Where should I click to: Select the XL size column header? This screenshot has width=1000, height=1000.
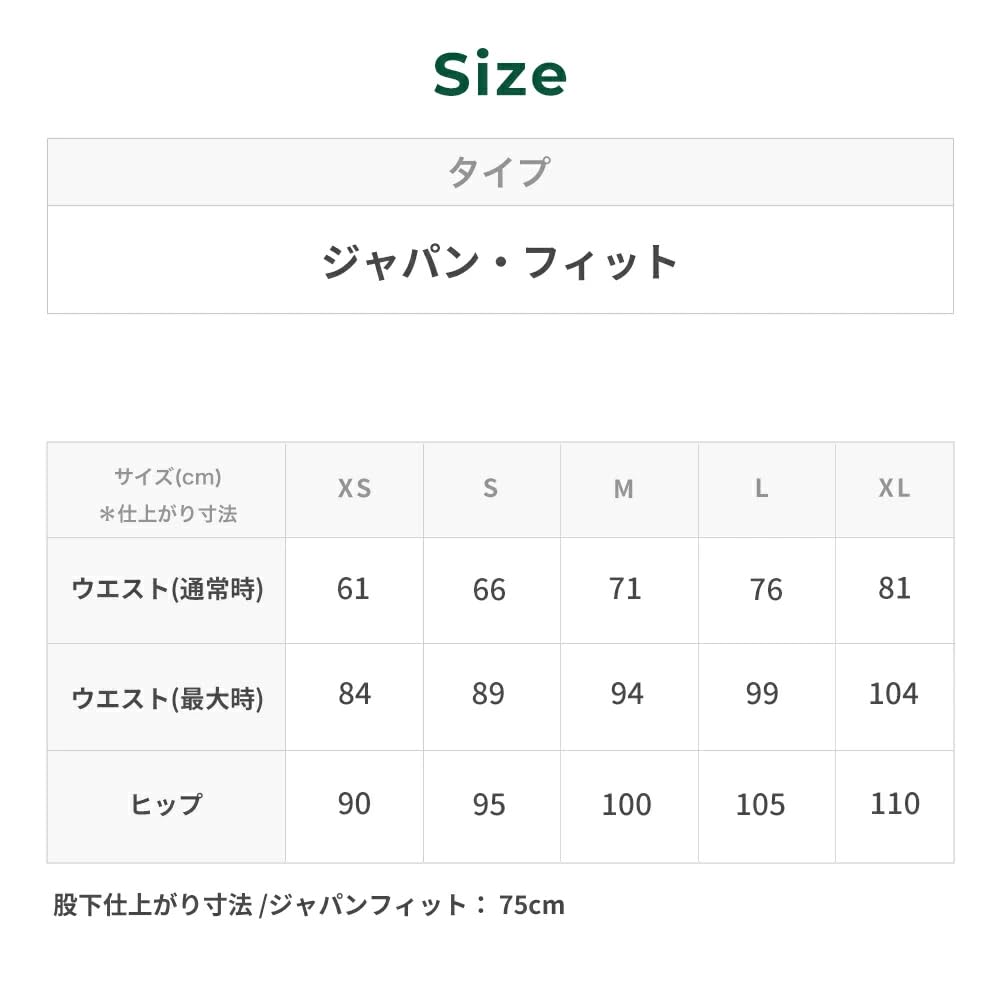(x=894, y=489)
